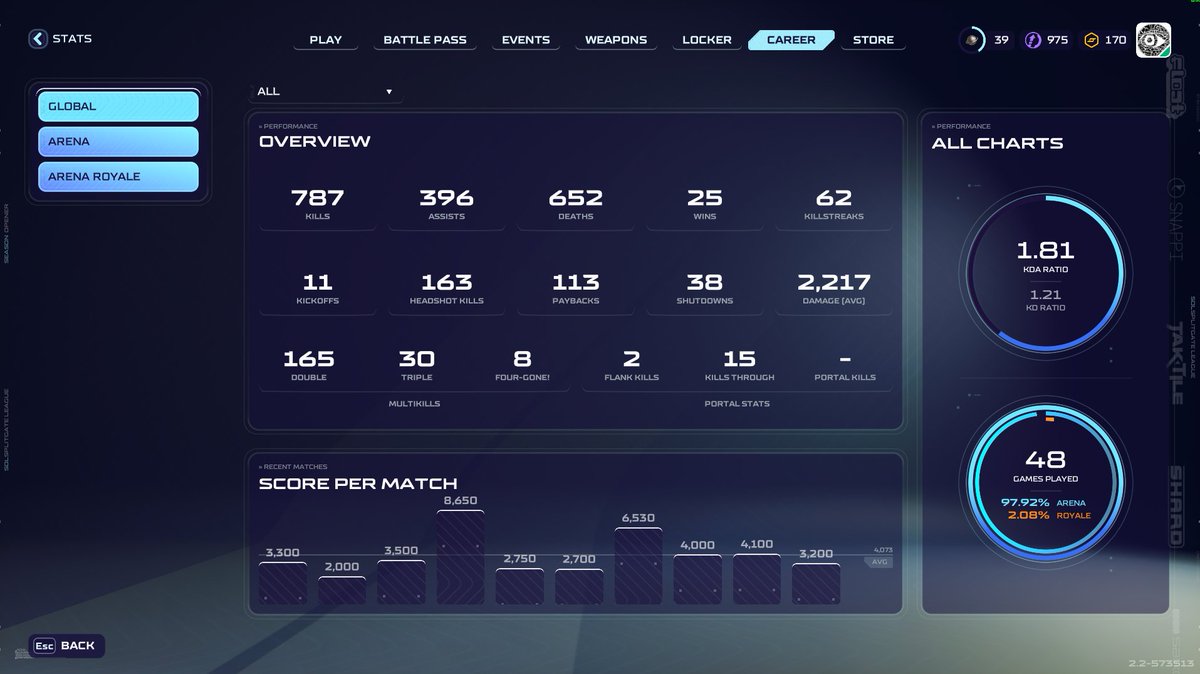Go to the WEAPONS tab
Image resolution: width=1200 pixels, height=674 pixels.
616,40
